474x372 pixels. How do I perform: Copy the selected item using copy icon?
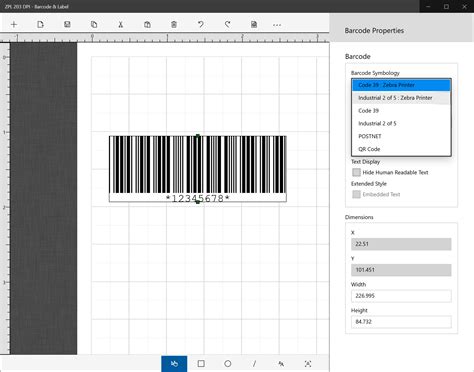pyautogui.click(x=94, y=24)
